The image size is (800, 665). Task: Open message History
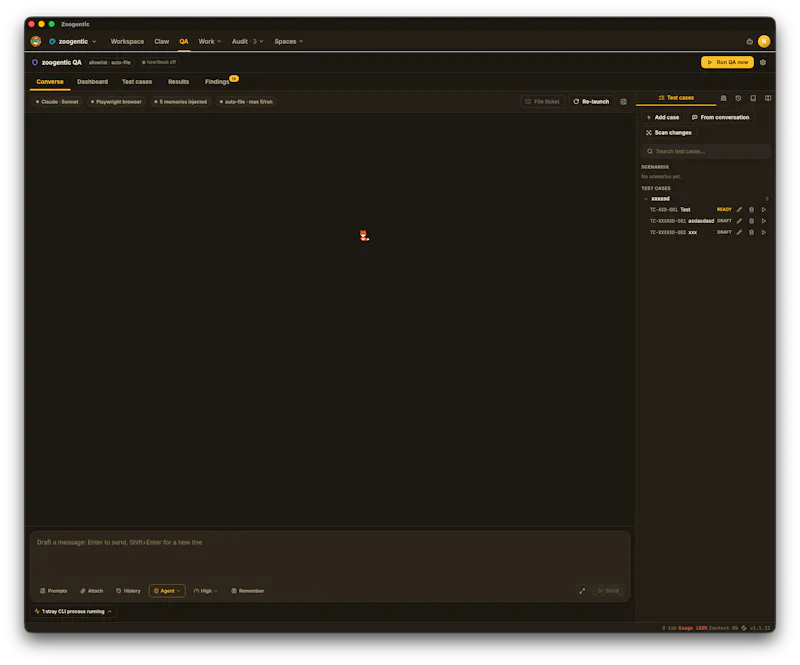[x=128, y=591]
